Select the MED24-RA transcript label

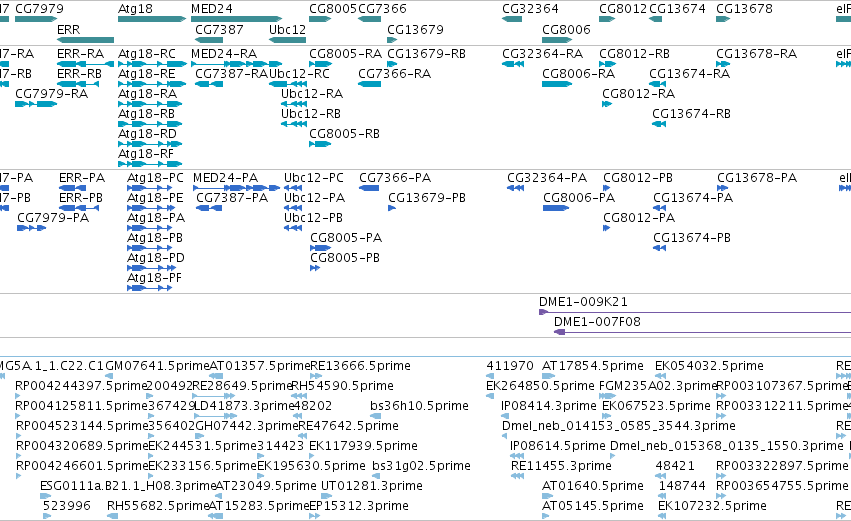(224, 54)
